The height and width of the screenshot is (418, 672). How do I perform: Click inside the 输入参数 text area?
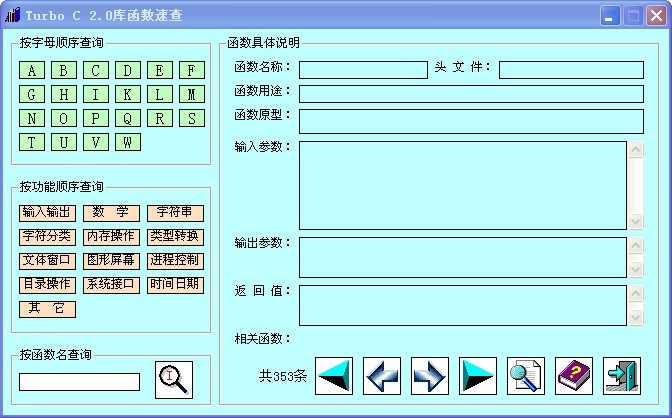463,185
